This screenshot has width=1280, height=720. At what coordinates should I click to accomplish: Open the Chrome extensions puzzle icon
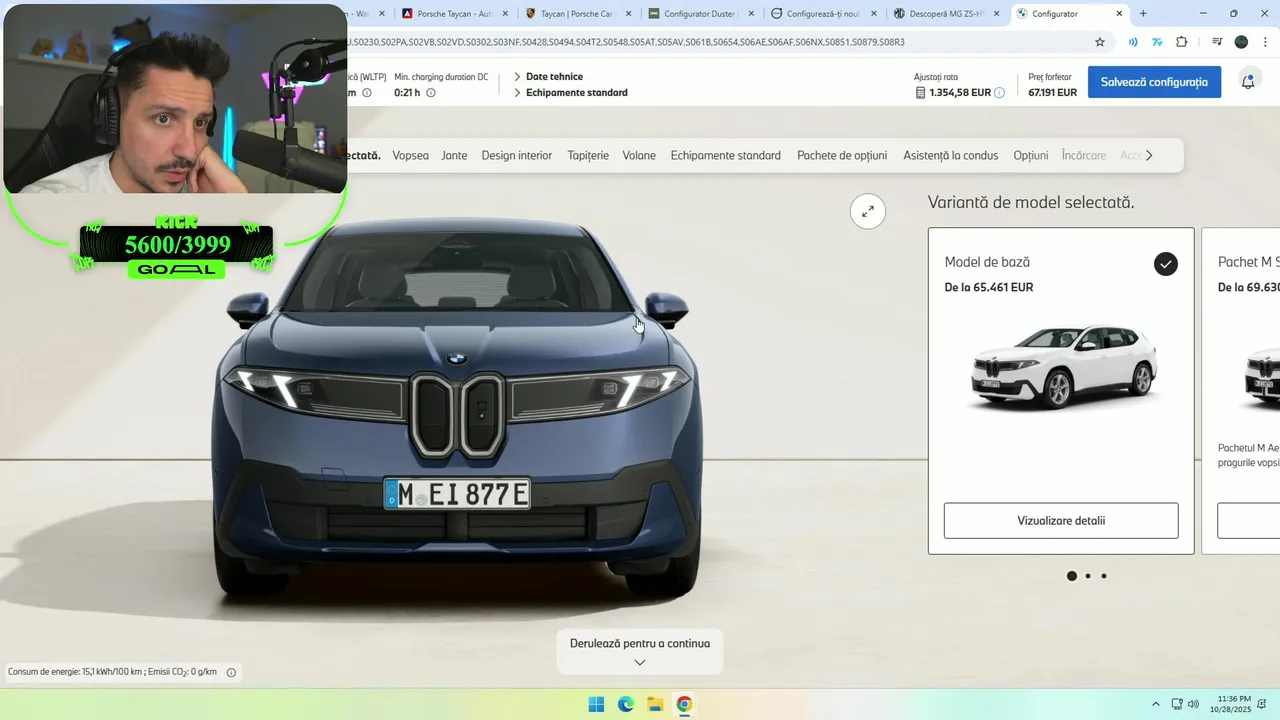(1182, 42)
